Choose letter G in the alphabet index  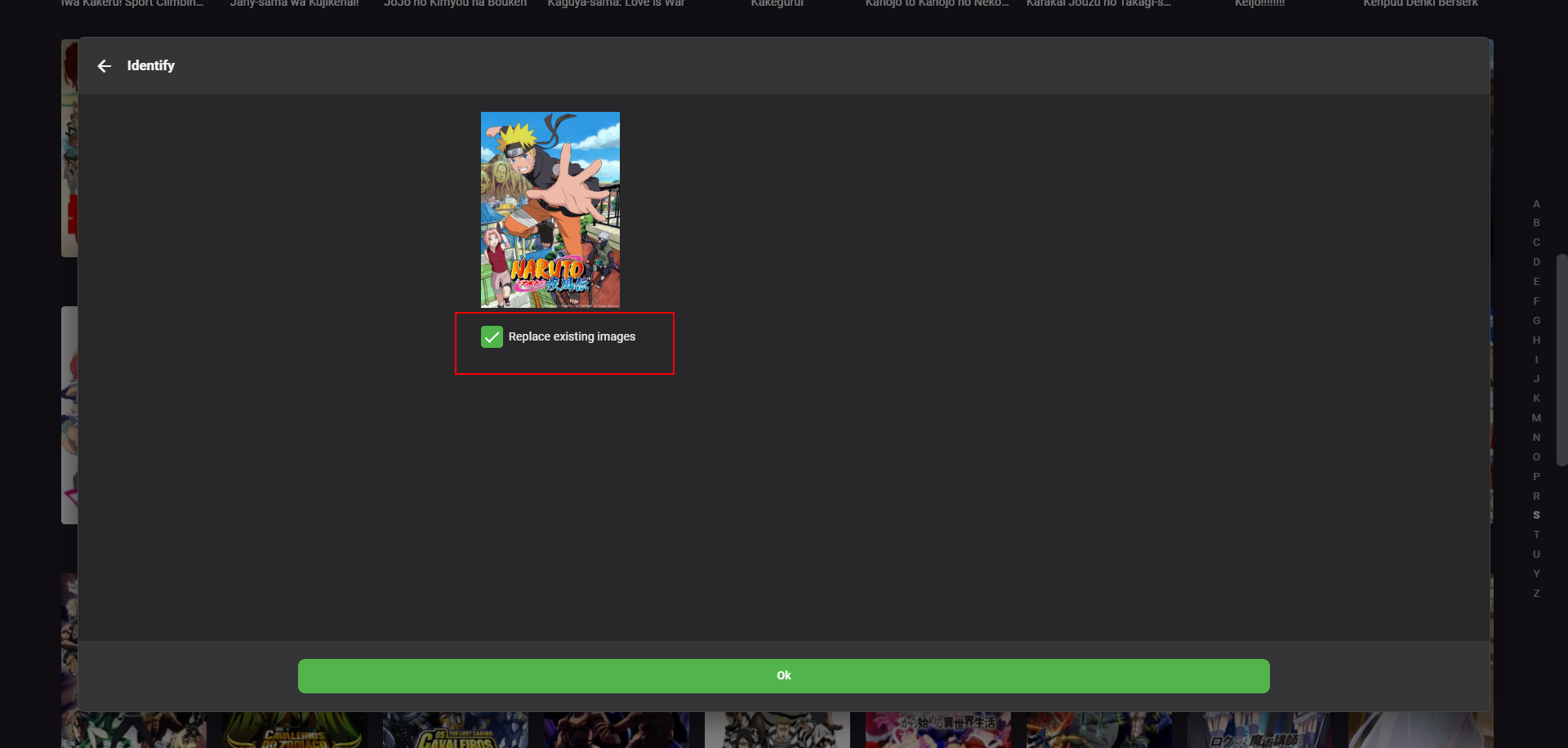(1536, 321)
